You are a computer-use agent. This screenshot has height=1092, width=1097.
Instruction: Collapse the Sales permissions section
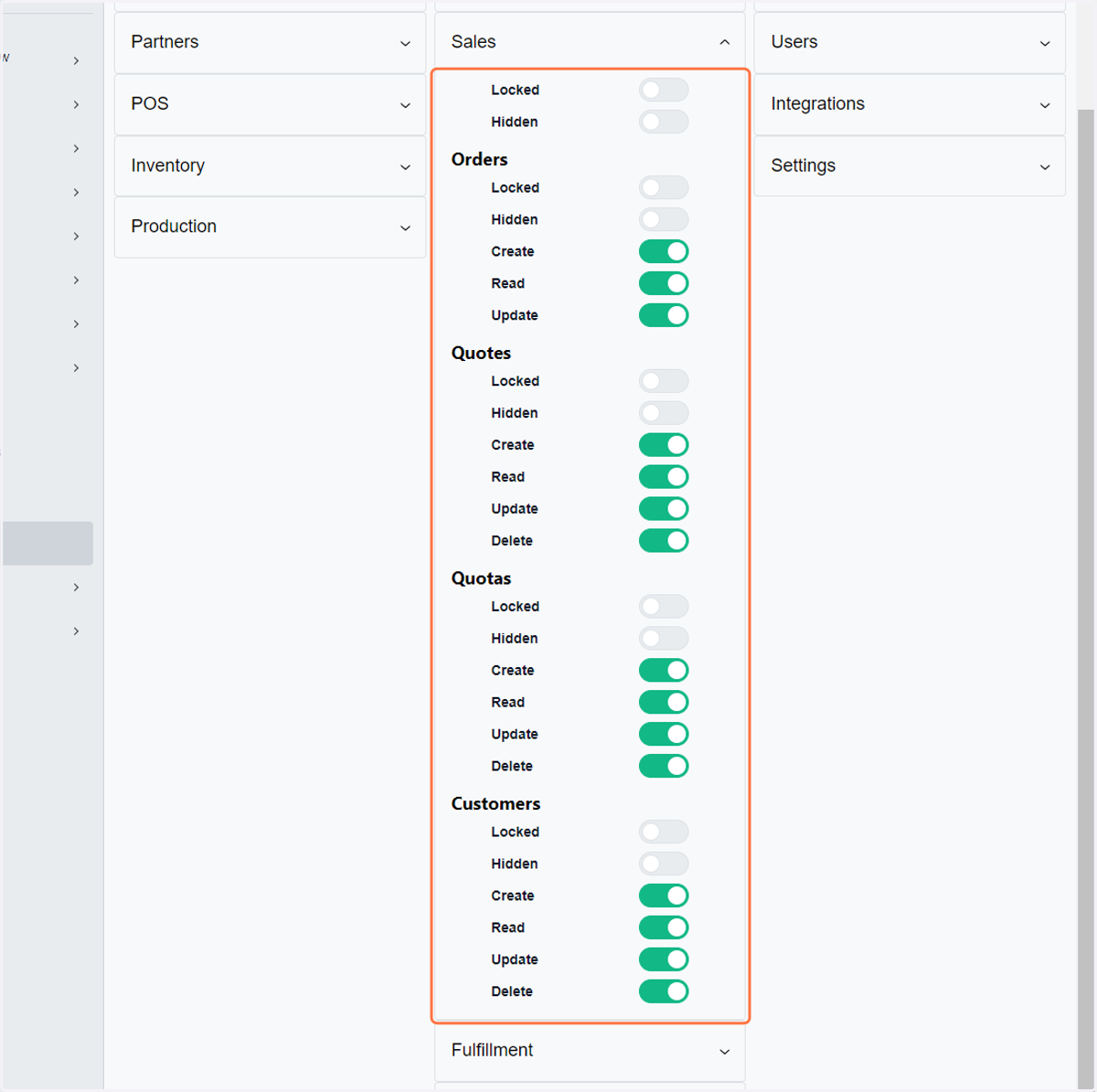(590, 42)
